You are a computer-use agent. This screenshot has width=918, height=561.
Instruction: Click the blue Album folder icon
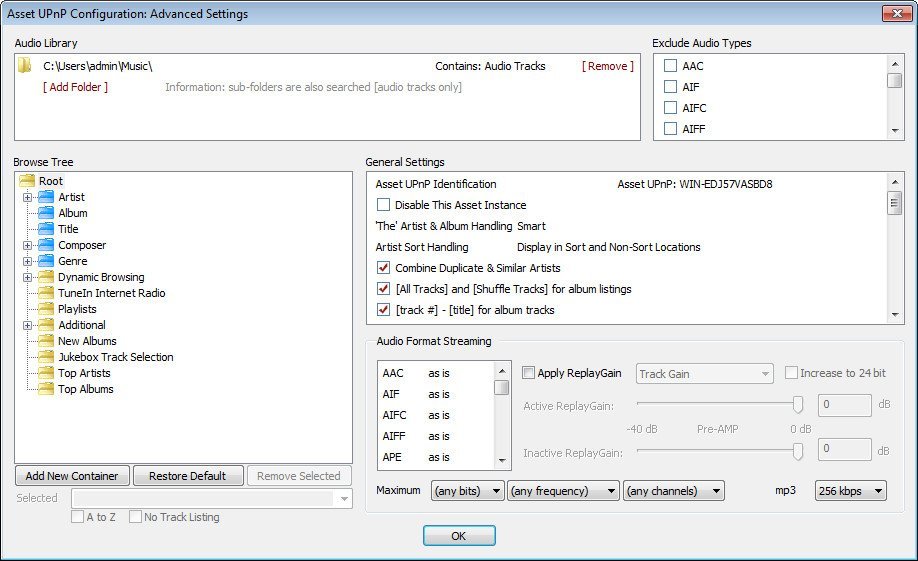click(x=46, y=213)
